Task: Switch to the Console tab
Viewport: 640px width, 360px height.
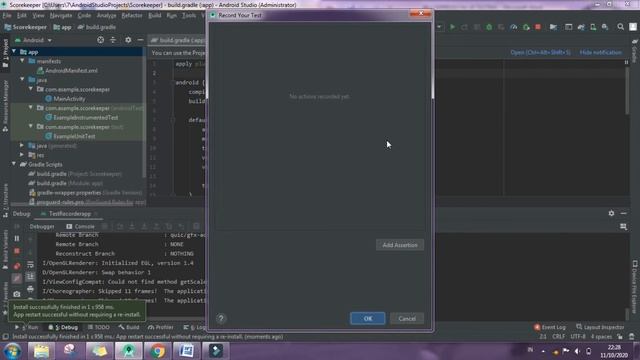Action: click(x=80, y=227)
